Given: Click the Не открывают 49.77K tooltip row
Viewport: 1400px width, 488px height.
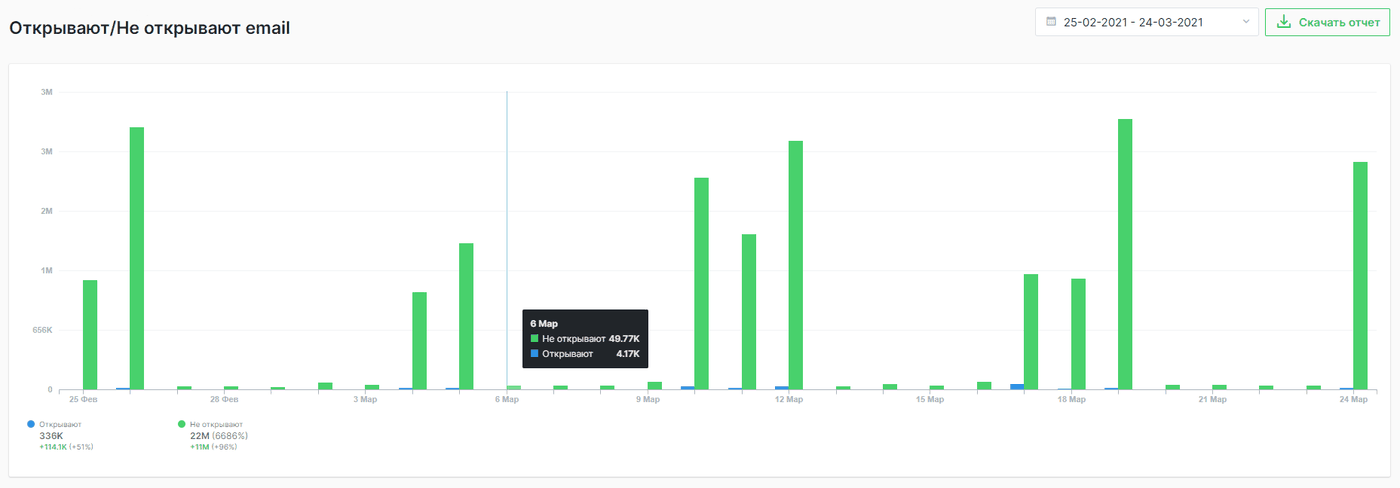Looking at the screenshot, I should click(585, 339).
